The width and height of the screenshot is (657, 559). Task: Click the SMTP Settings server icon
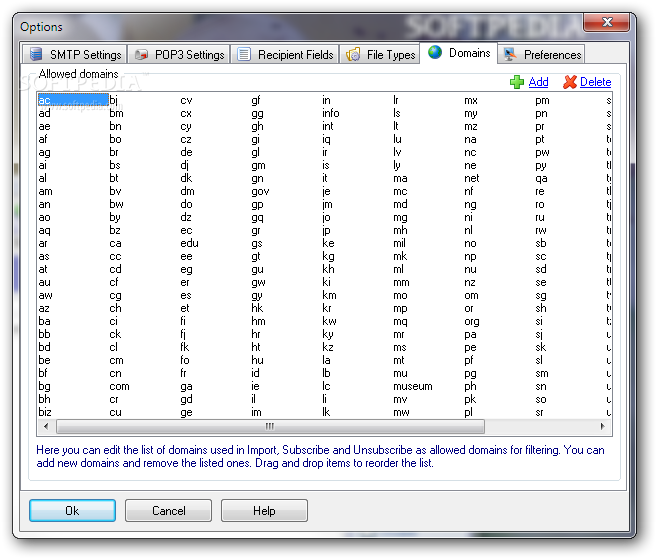pos(36,54)
